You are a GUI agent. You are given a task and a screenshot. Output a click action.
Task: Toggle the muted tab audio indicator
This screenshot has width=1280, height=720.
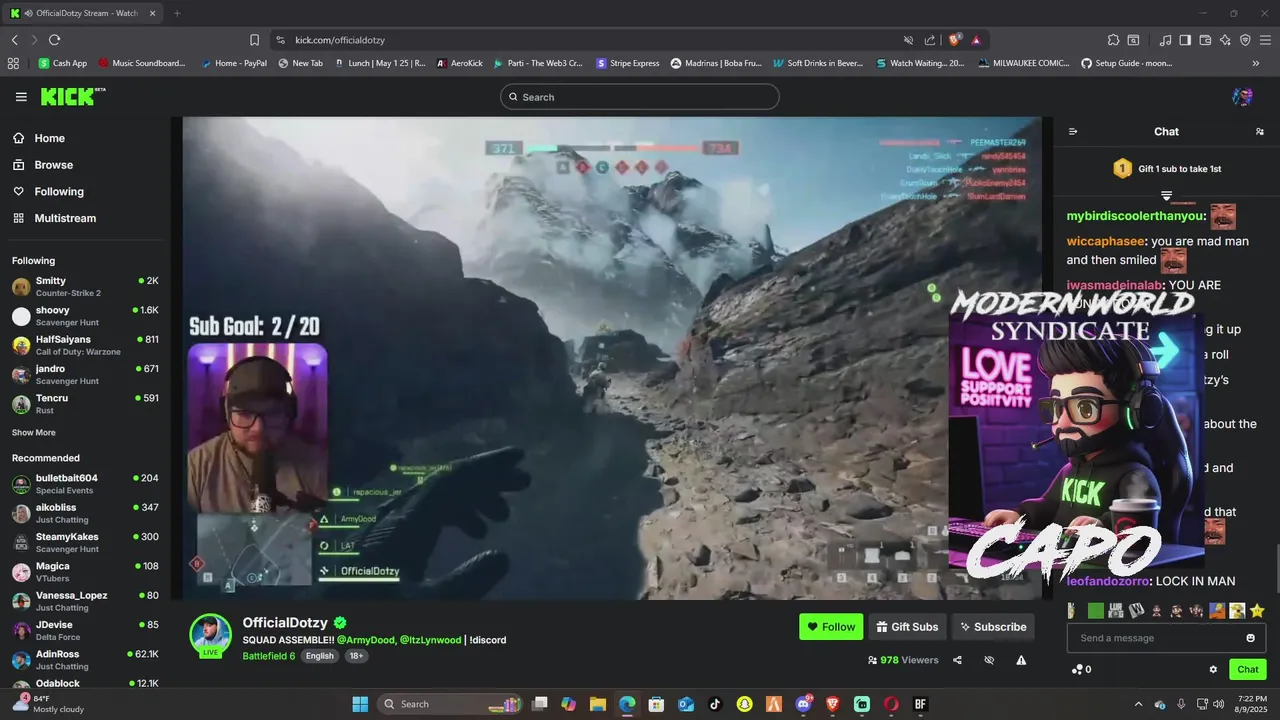click(x=908, y=40)
